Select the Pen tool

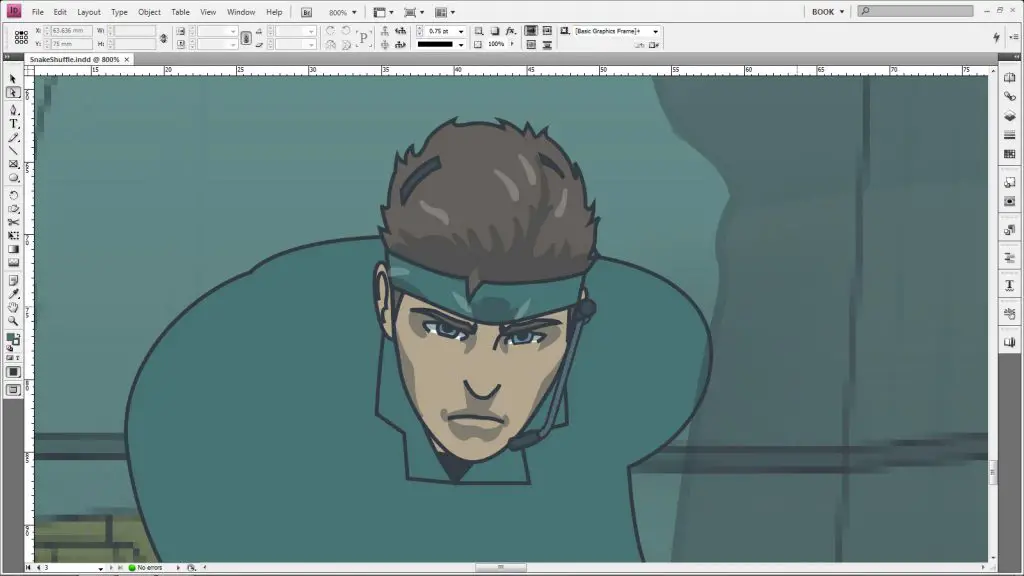13,110
